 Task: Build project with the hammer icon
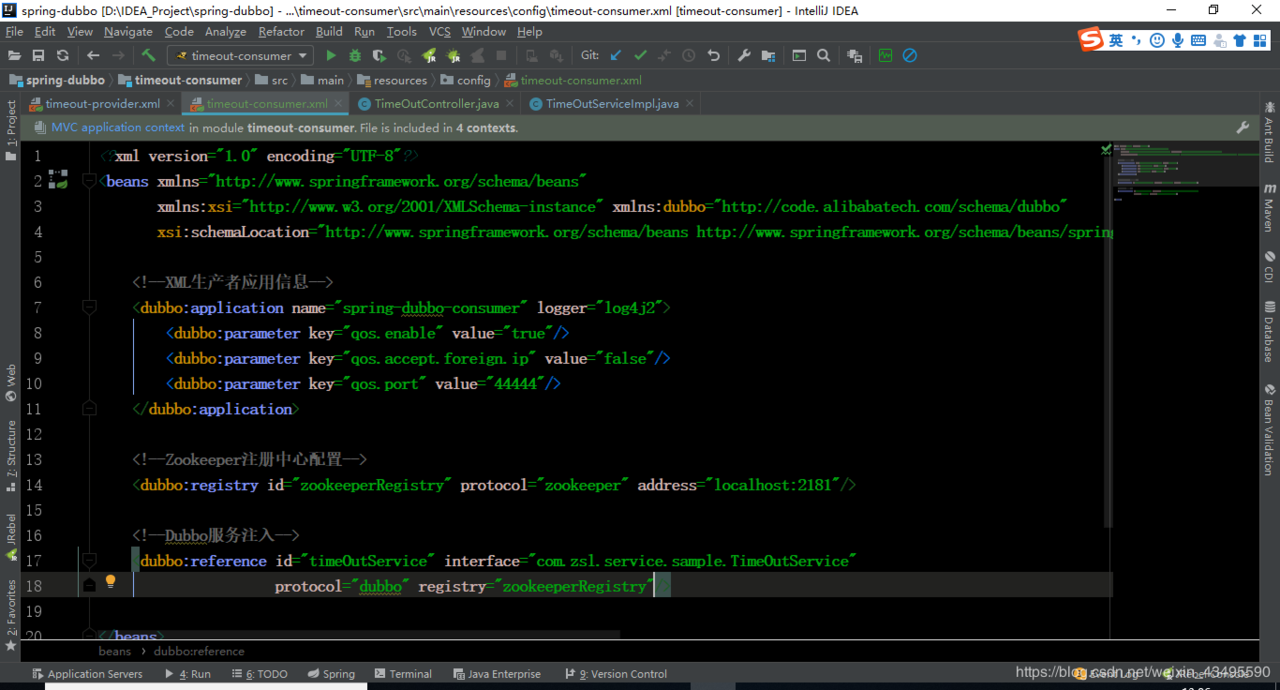coord(148,56)
